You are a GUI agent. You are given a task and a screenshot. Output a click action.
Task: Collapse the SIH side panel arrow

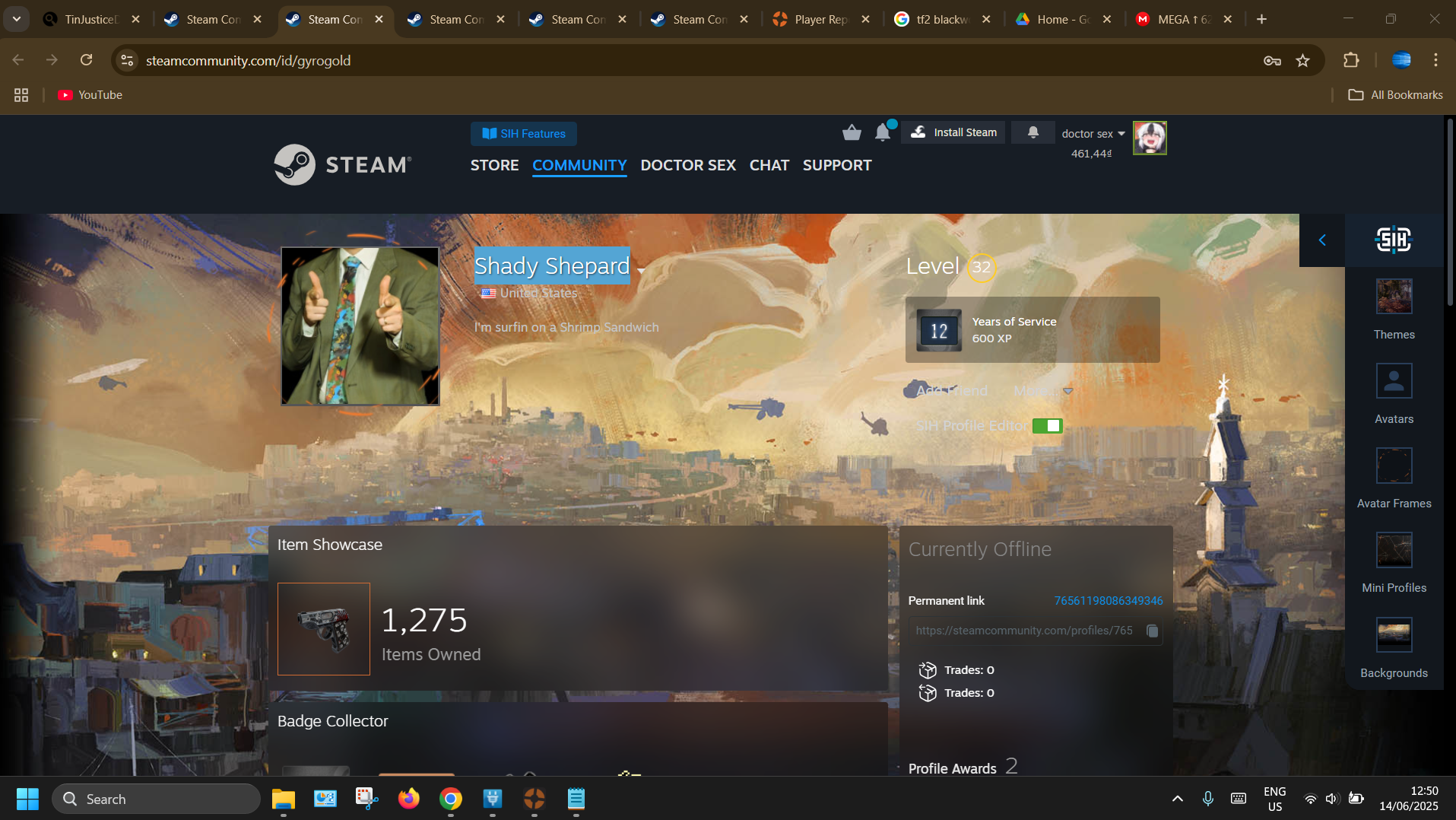[1322, 240]
